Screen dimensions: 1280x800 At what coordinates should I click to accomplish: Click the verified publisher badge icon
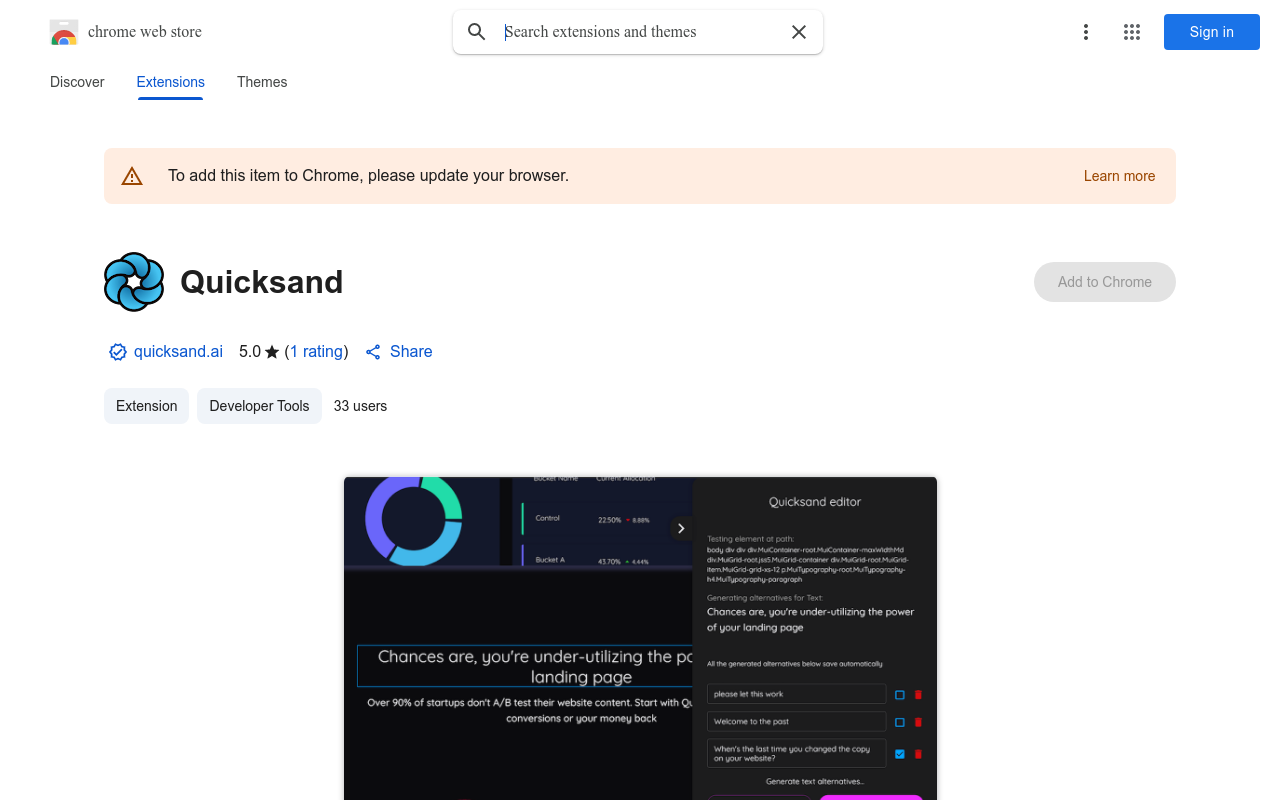point(118,352)
